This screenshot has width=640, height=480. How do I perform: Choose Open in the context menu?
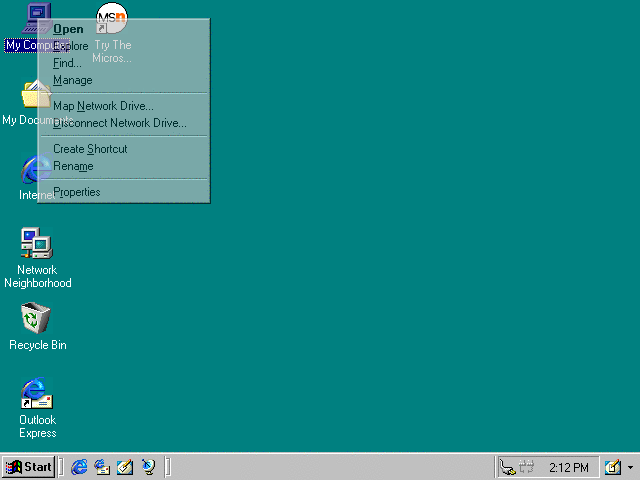pyautogui.click(x=124, y=29)
